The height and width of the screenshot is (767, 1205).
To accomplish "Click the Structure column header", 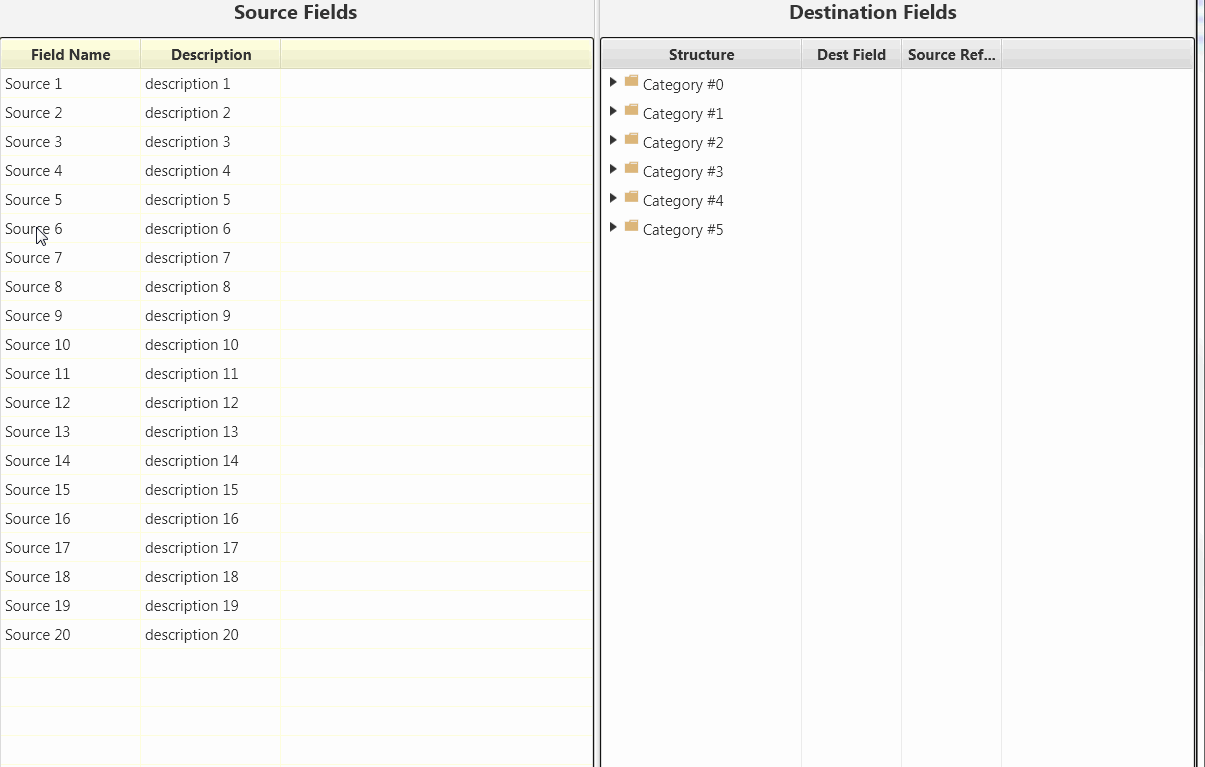I will coord(701,55).
